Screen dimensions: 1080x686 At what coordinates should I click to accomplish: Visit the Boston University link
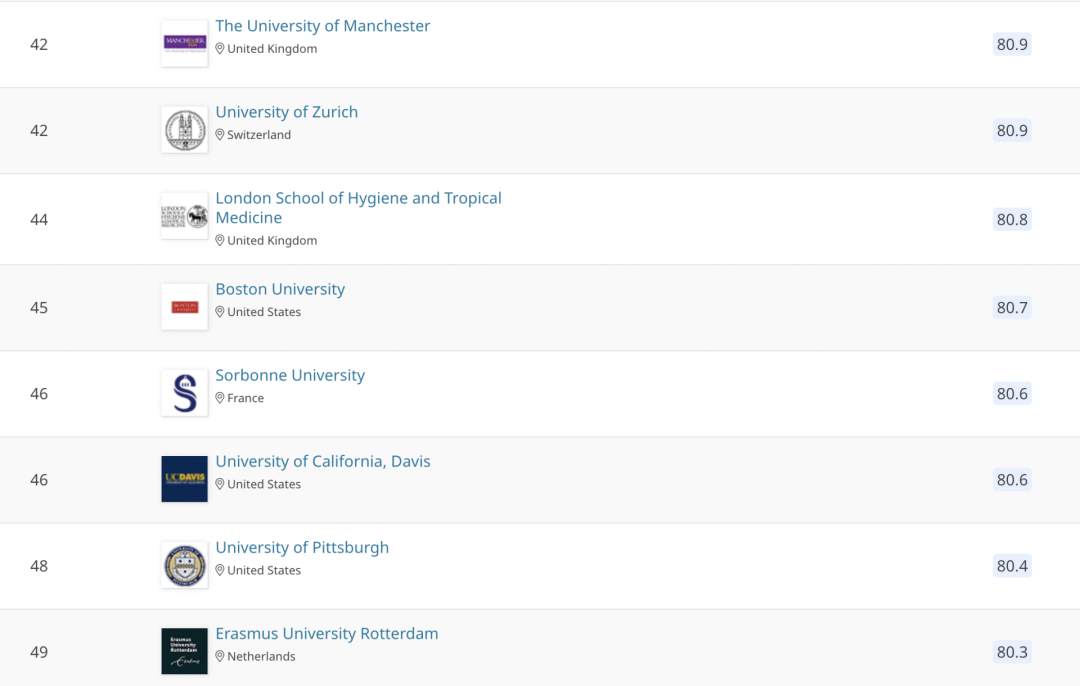coord(280,289)
